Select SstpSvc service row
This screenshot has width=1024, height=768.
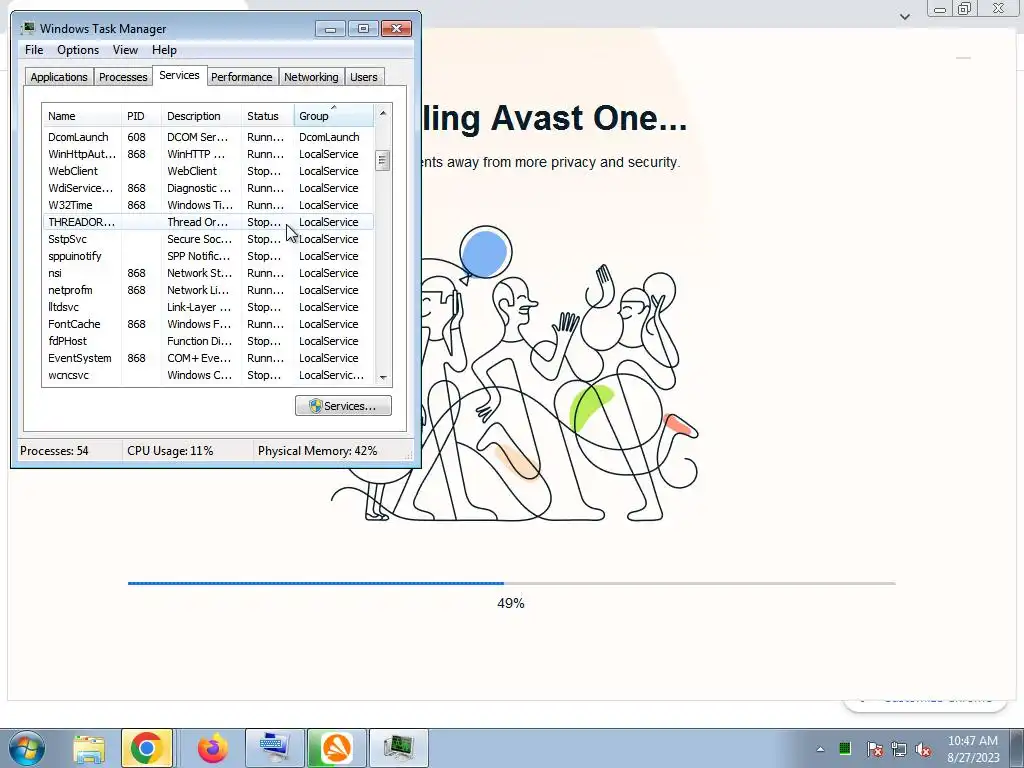pos(208,239)
